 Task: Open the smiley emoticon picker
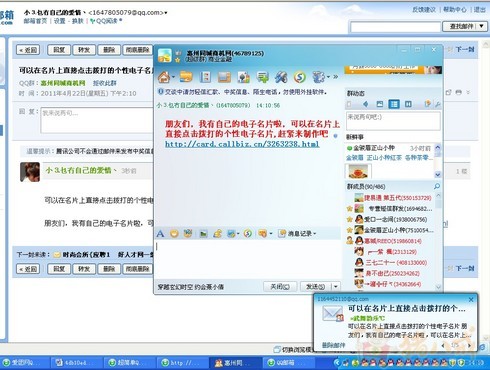pyautogui.click(x=174, y=234)
